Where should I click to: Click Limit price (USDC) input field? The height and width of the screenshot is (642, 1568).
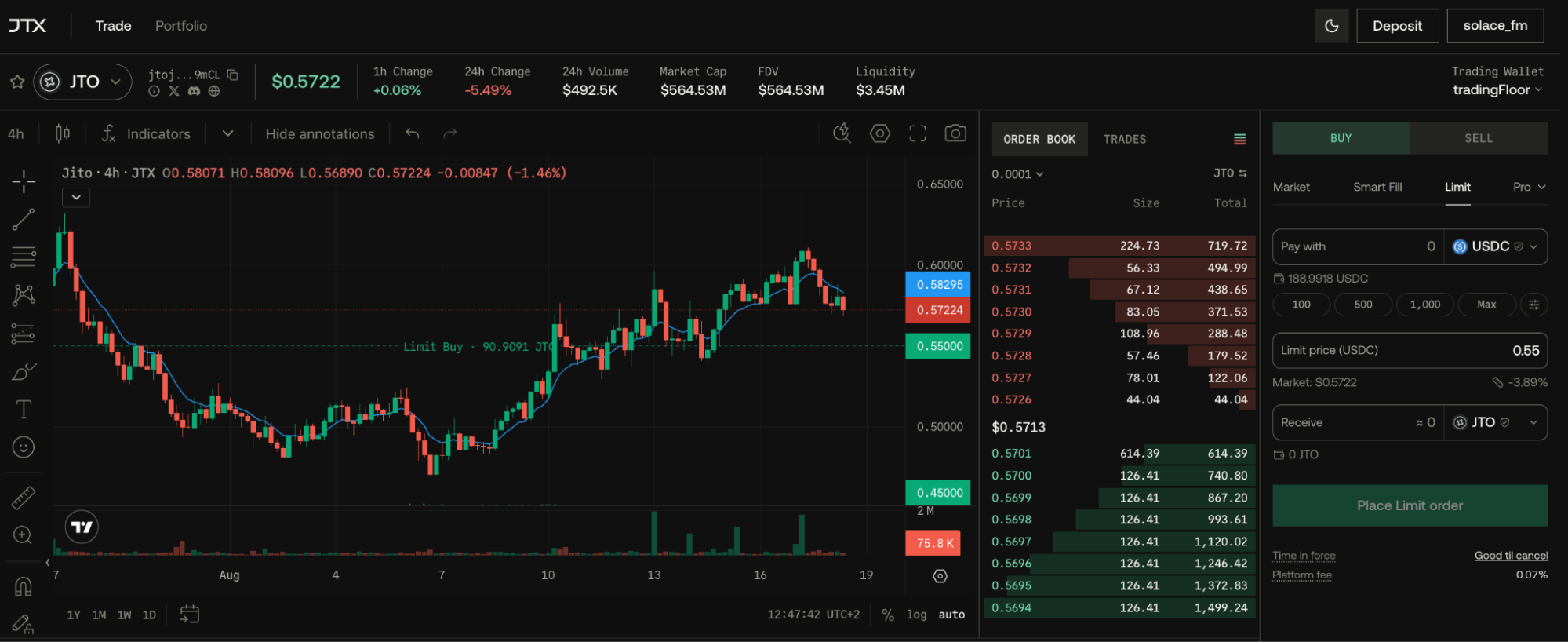tap(1410, 350)
